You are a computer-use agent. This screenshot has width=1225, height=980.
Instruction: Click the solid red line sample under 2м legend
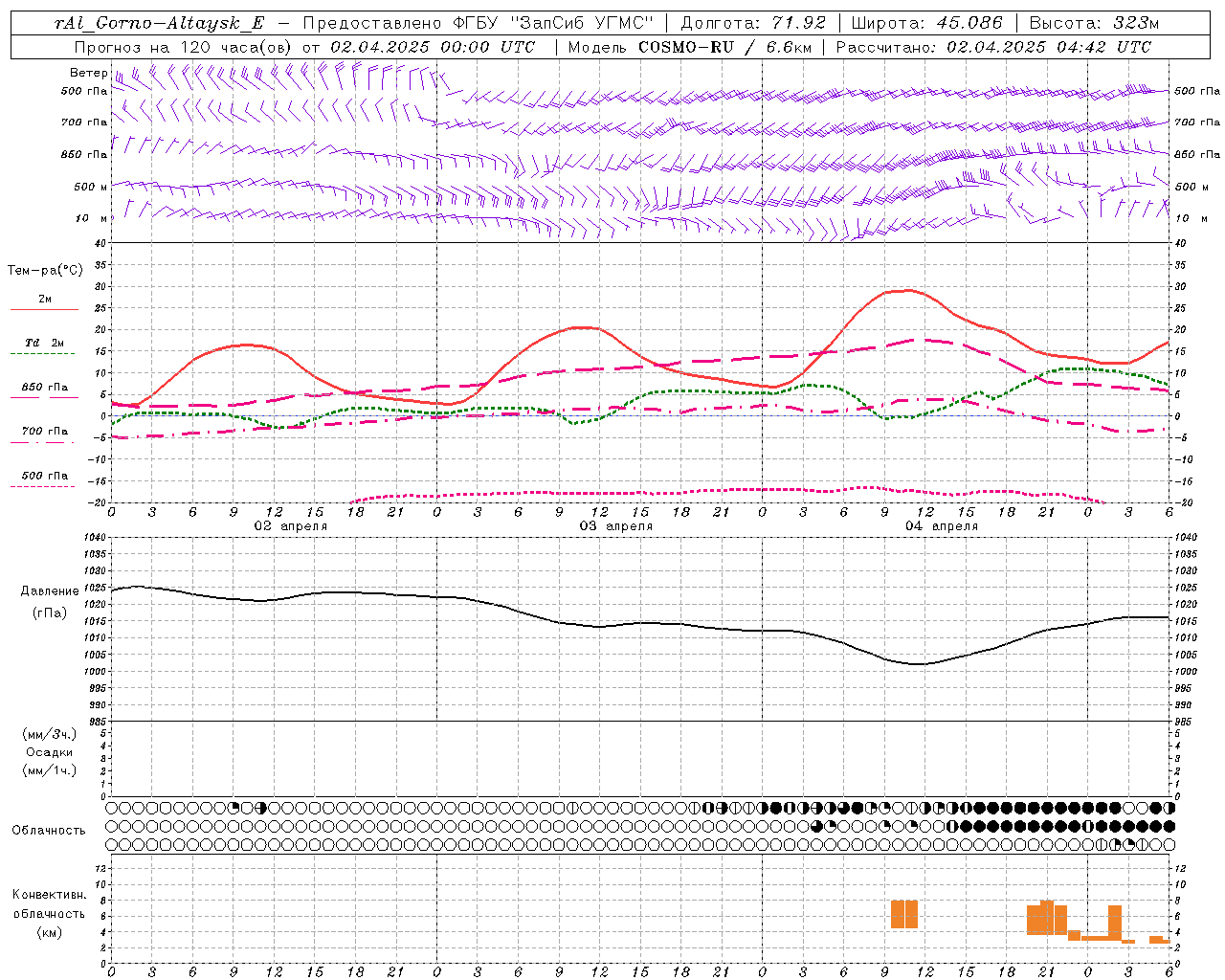click(44, 309)
